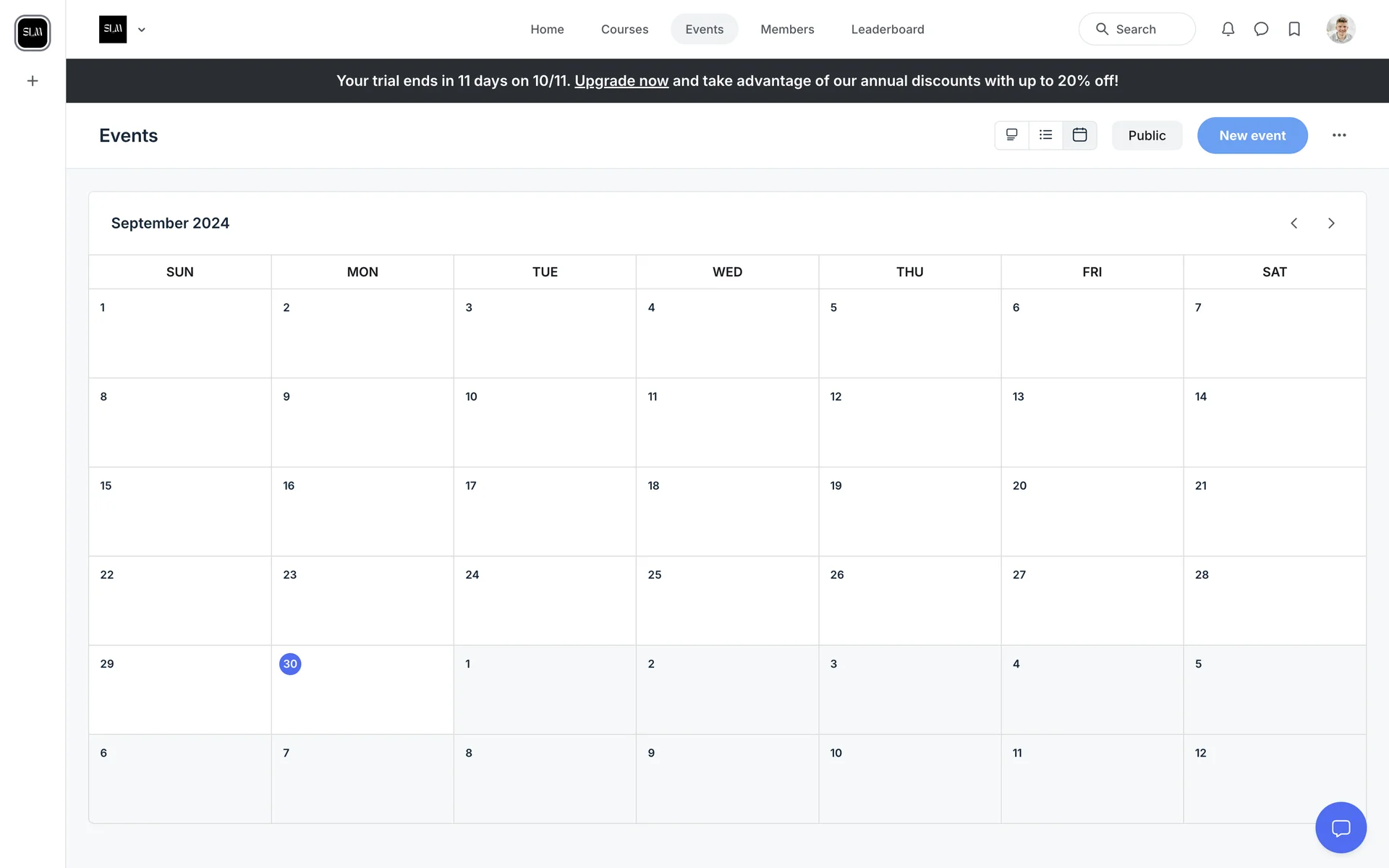Open the three-dot more options menu
Viewport: 1389px width, 868px height.
1339,135
